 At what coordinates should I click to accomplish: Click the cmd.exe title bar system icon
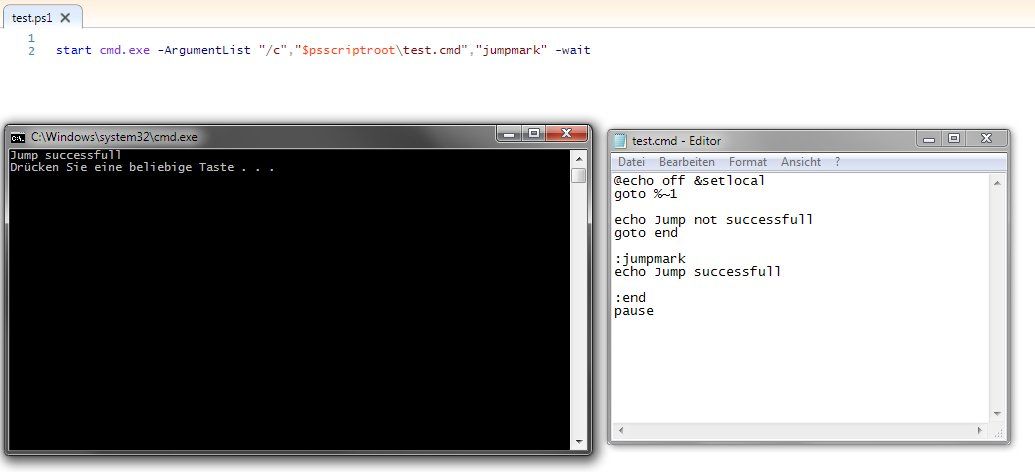tap(18, 137)
